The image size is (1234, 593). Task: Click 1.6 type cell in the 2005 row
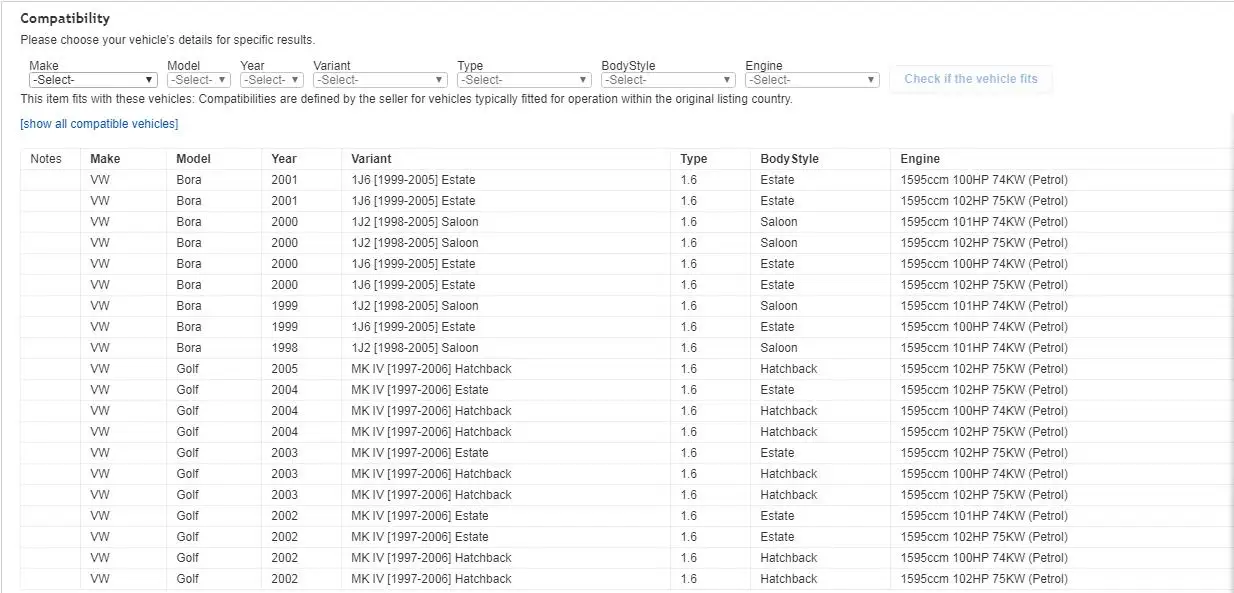(711, 369)
